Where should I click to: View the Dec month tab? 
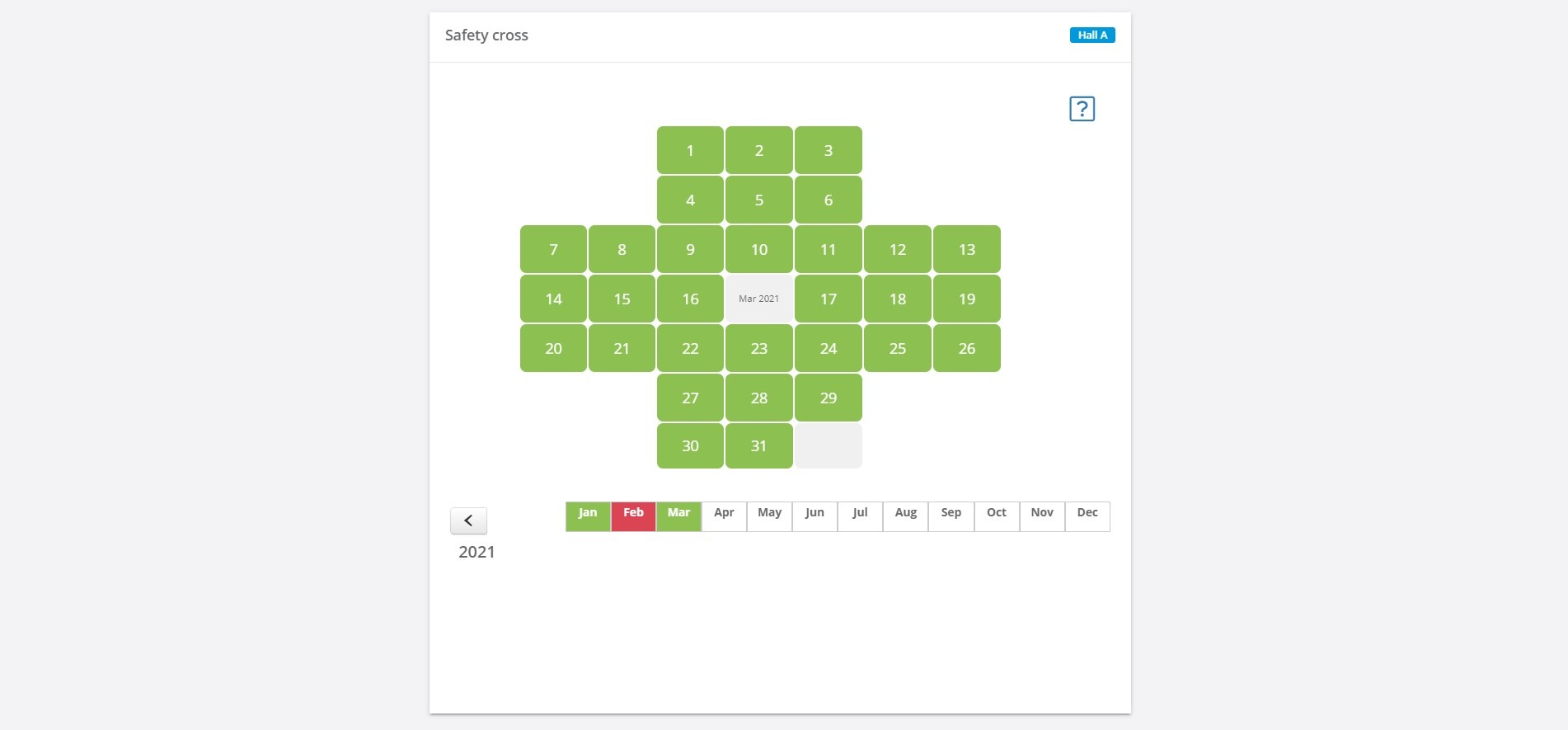click(x=1087, y=512)
